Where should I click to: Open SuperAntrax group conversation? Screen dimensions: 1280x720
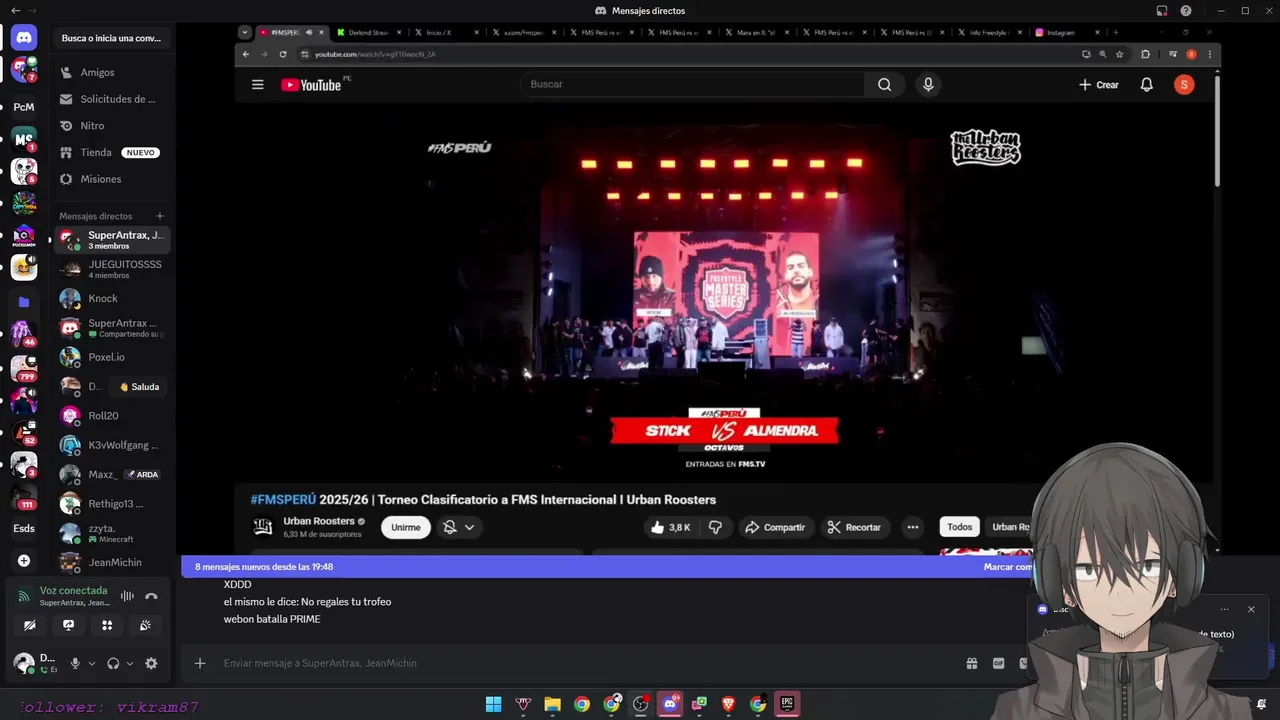[111, 240]
